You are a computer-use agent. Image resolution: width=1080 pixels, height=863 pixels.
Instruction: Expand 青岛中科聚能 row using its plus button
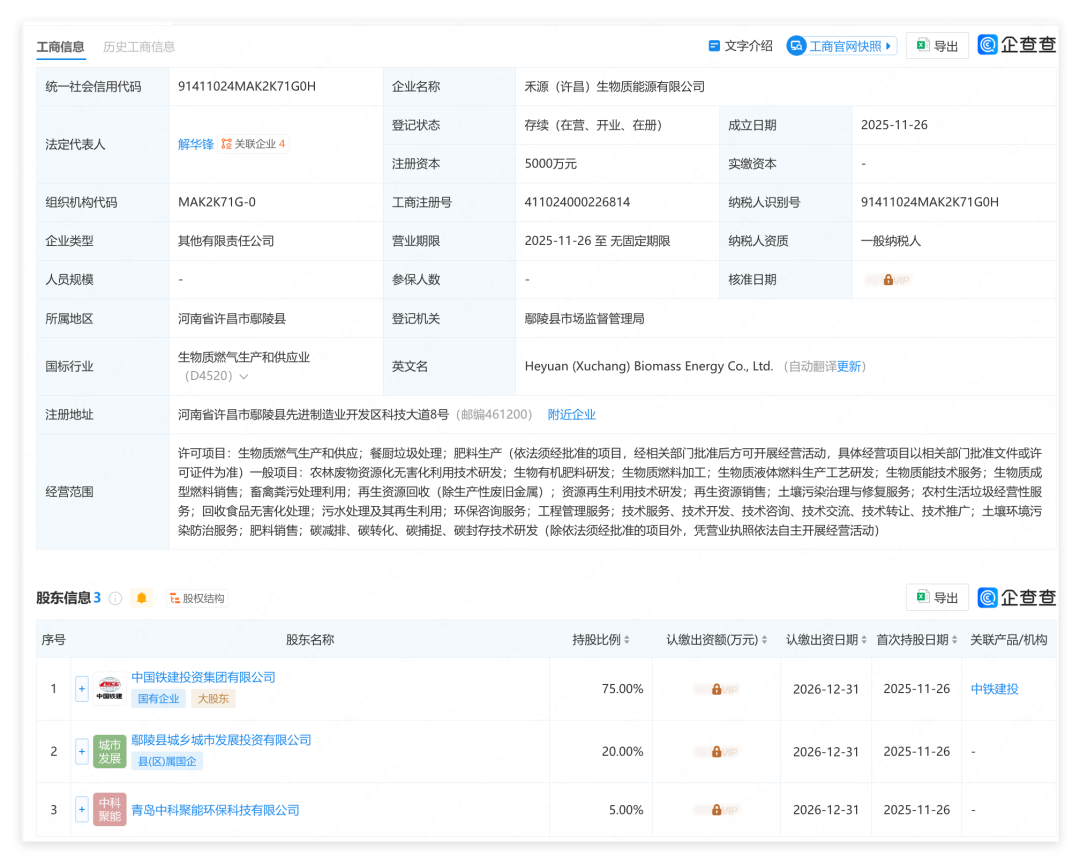pyautogui.click(x=81, y=810)
